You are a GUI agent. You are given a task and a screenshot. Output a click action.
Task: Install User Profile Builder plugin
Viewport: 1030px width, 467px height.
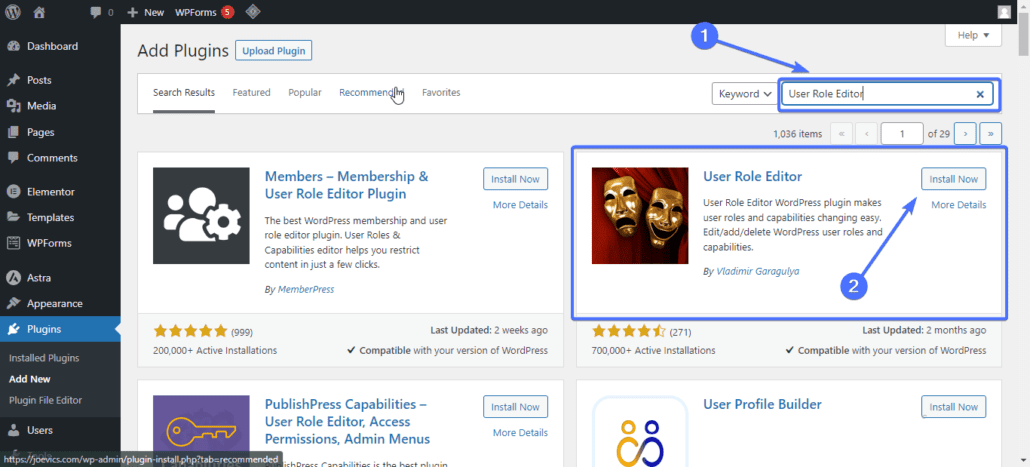pyautogui.click(x=954, y=407)
